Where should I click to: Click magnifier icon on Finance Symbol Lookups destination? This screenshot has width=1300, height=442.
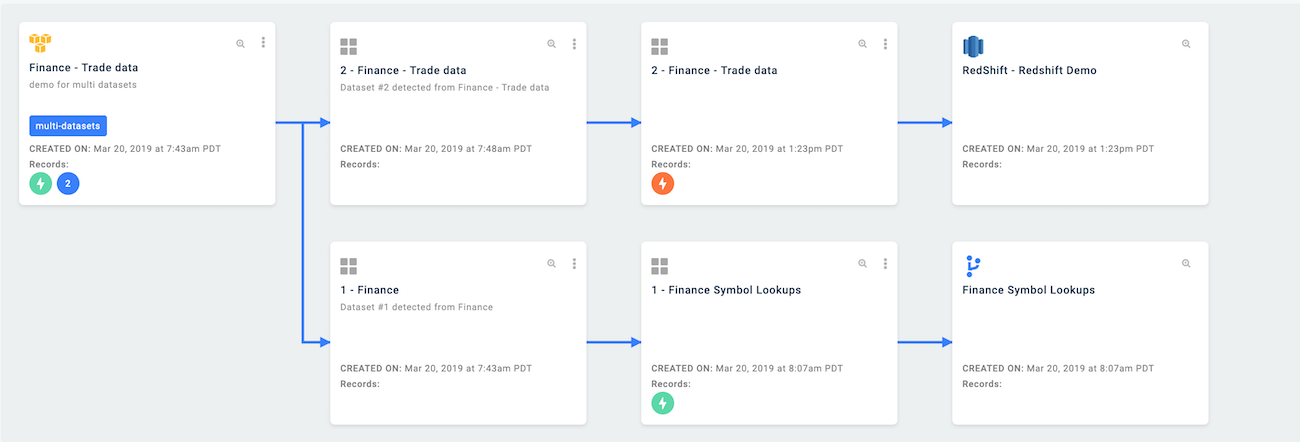coord(1186,264)
